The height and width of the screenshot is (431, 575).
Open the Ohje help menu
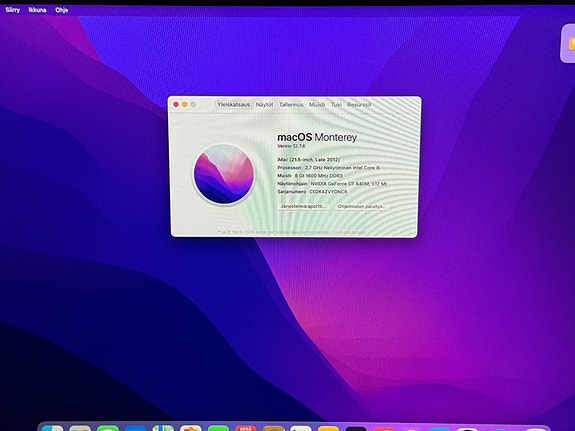click(x=62, y=10)
